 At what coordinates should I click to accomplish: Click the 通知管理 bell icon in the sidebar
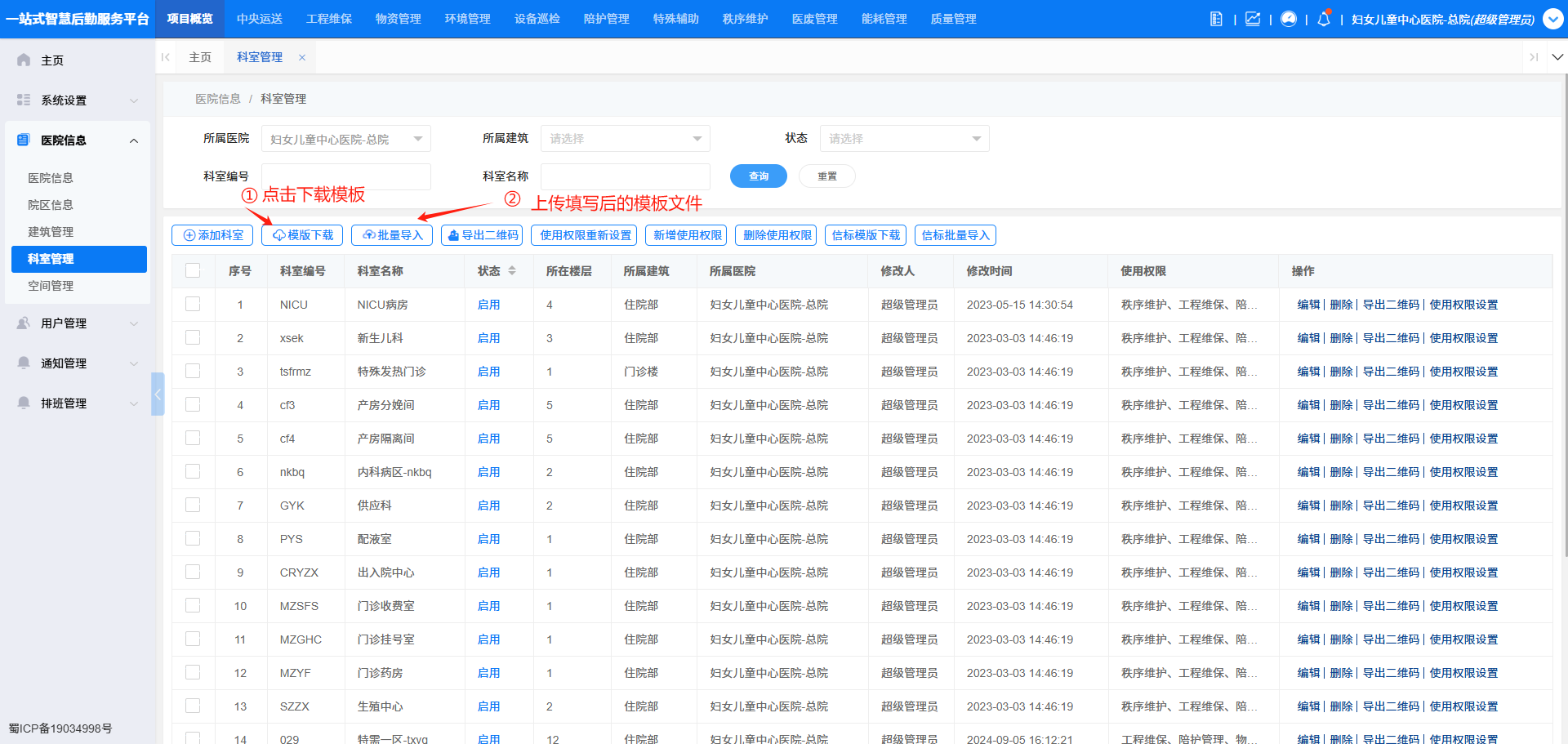(x=24, y=363)
